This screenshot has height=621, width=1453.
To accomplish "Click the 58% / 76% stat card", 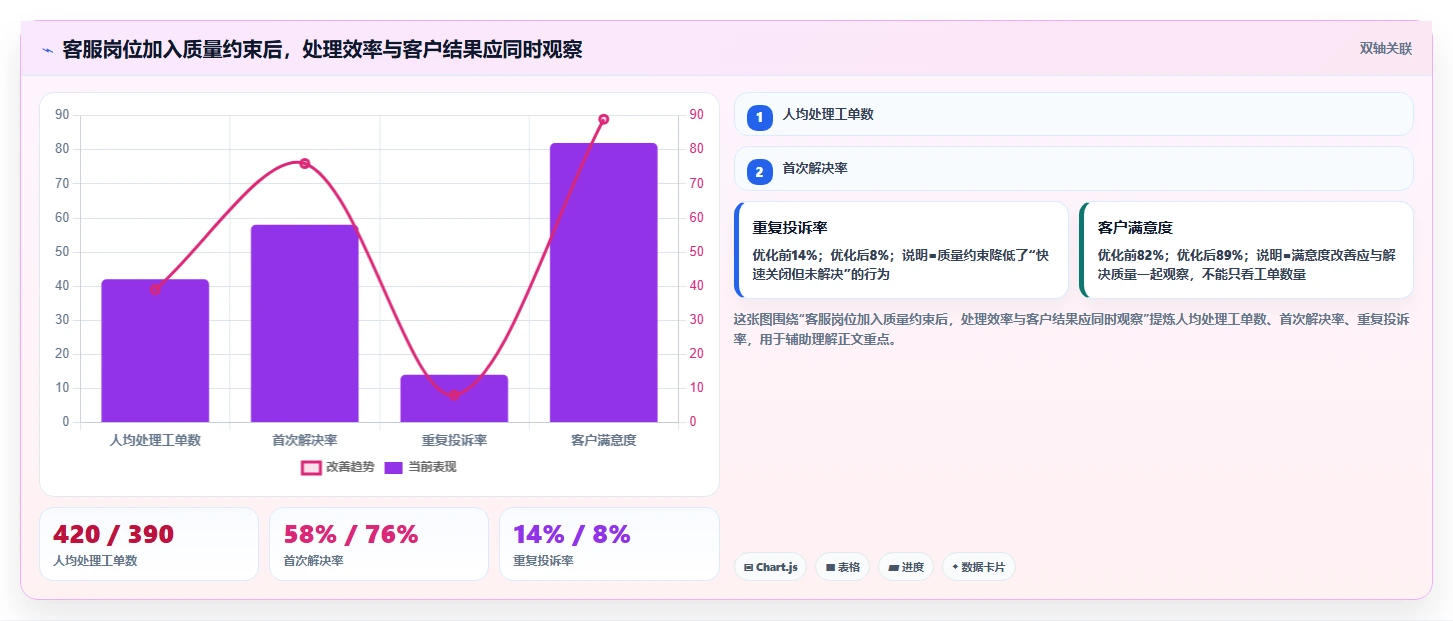I will click(379, 544).
